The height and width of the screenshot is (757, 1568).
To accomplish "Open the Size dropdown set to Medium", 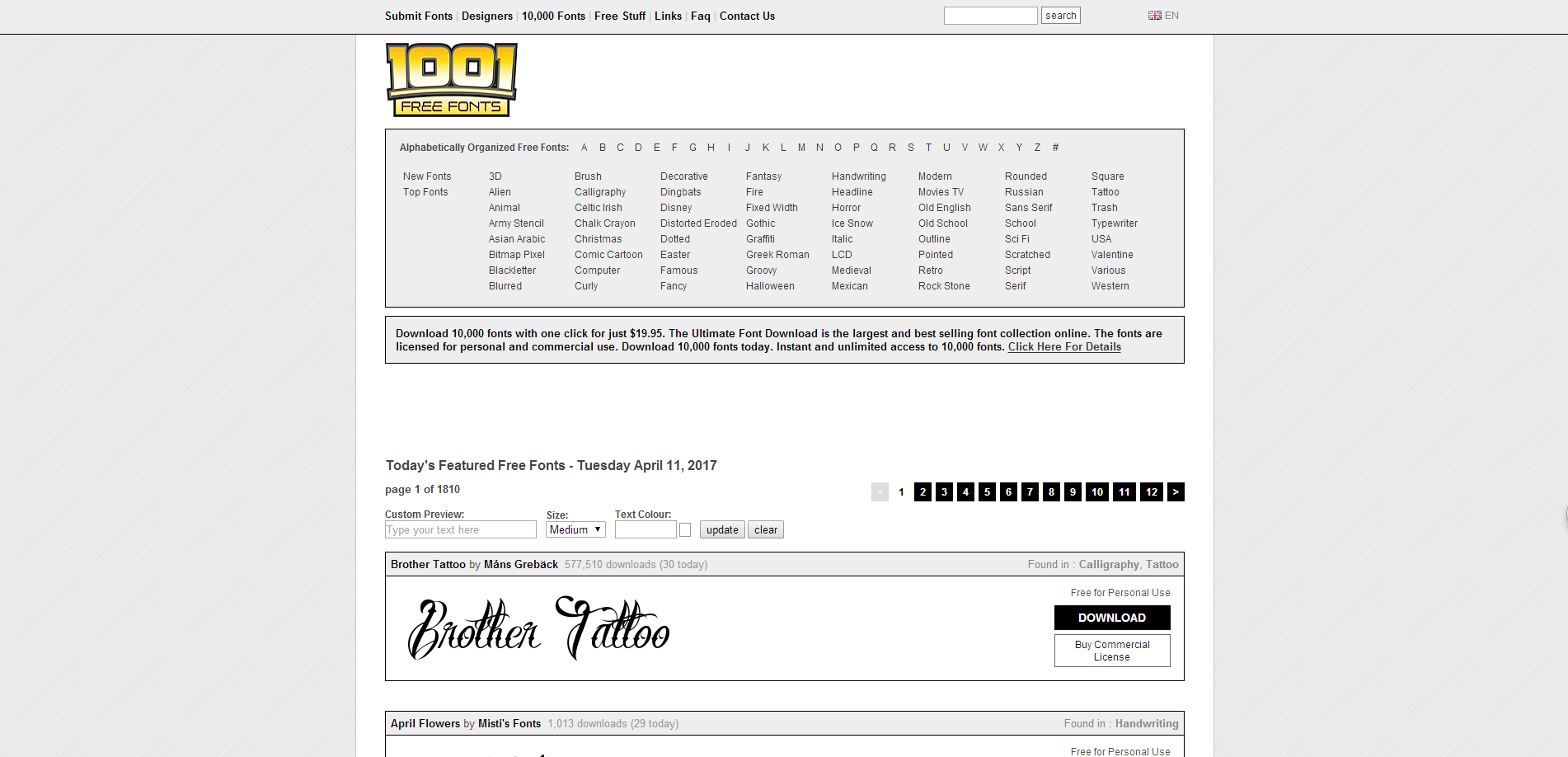I will point(575,529).
